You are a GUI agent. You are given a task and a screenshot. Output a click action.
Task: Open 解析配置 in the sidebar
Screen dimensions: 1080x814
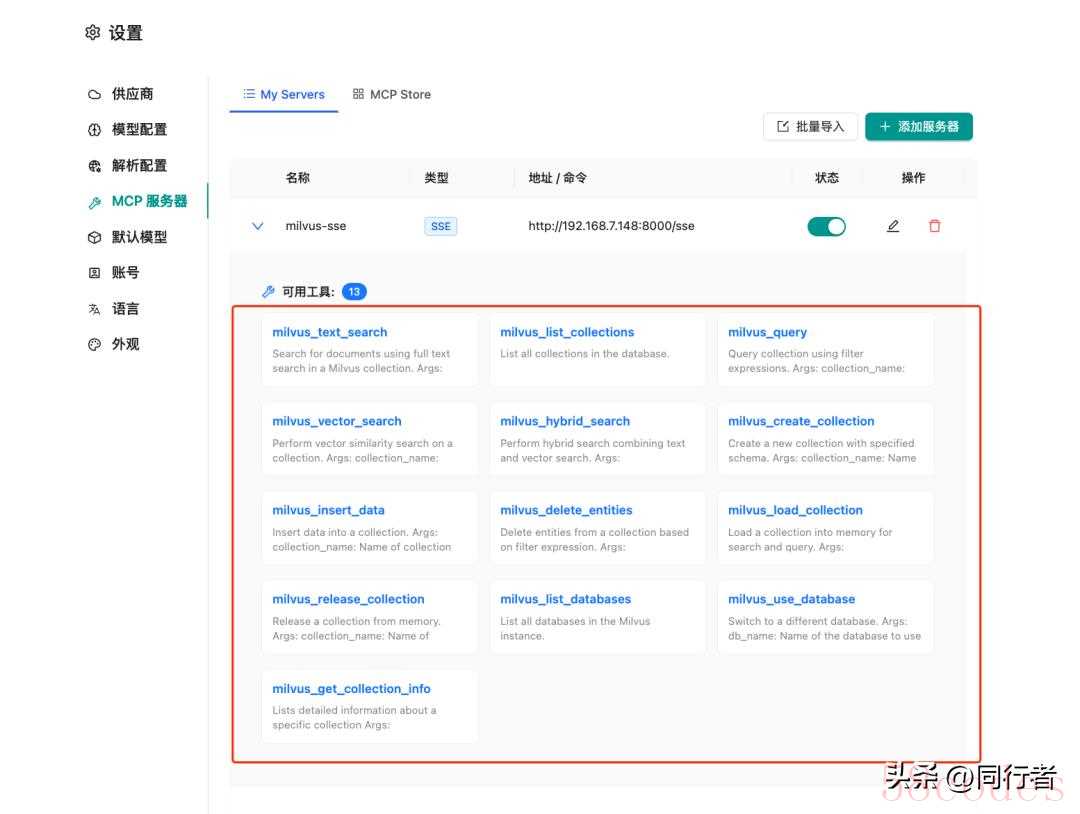pyautogui.click(x=139, y=166)
